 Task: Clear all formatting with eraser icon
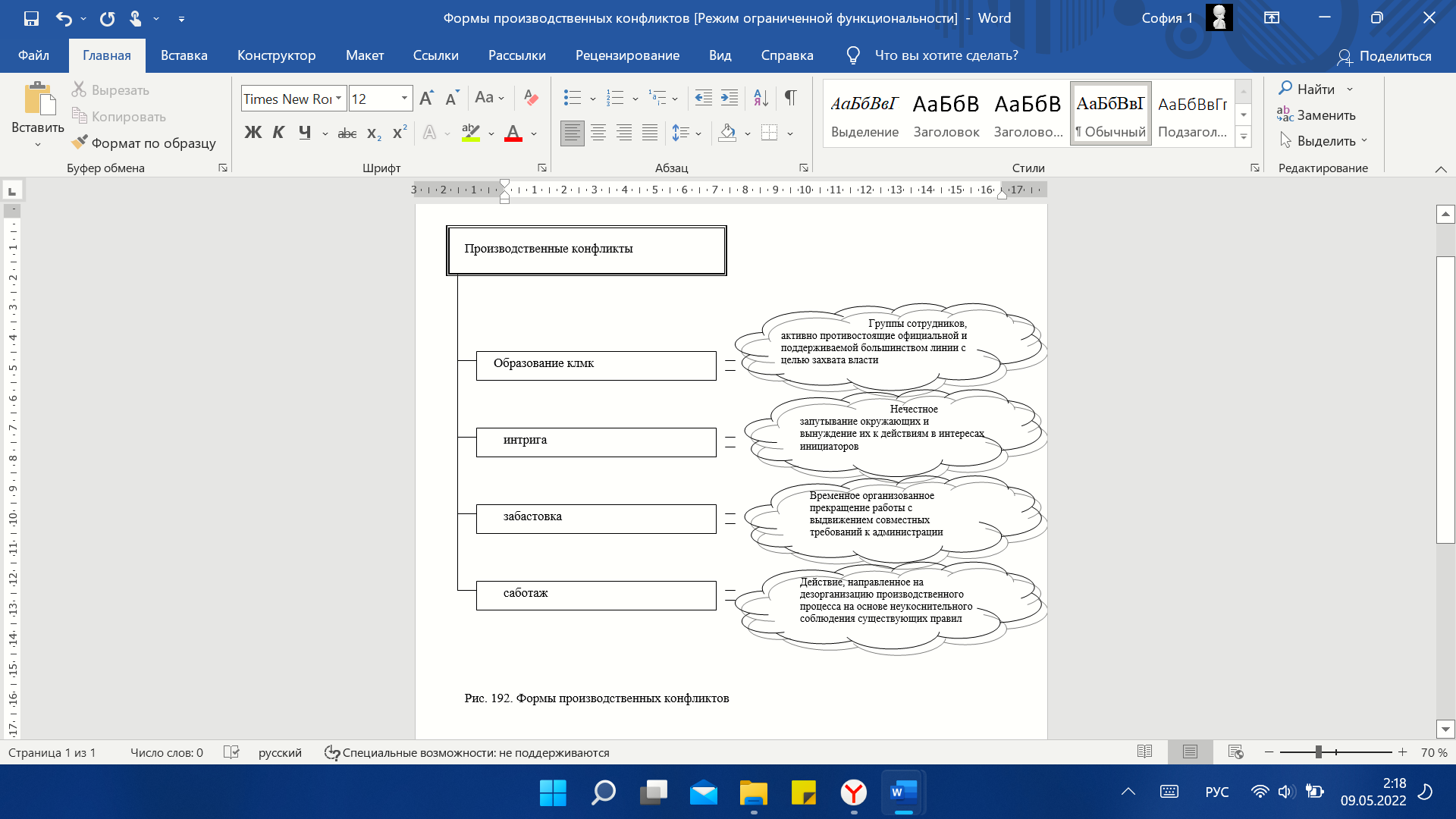coord(531,98)
